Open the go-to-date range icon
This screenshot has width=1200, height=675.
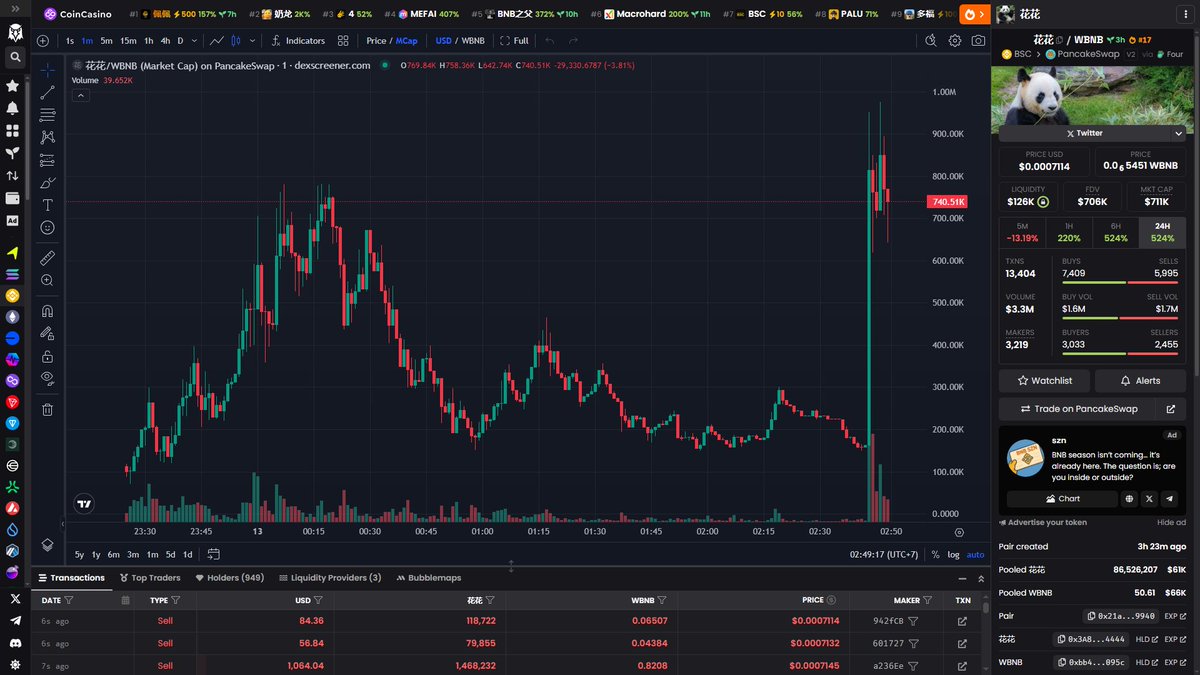pyautogui.click(x=213, y=554)
